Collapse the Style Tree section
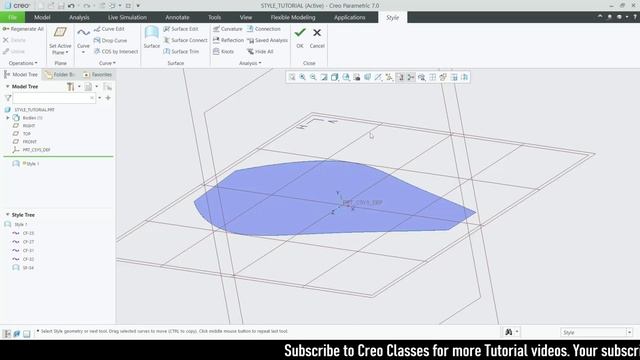 point(7,215)
